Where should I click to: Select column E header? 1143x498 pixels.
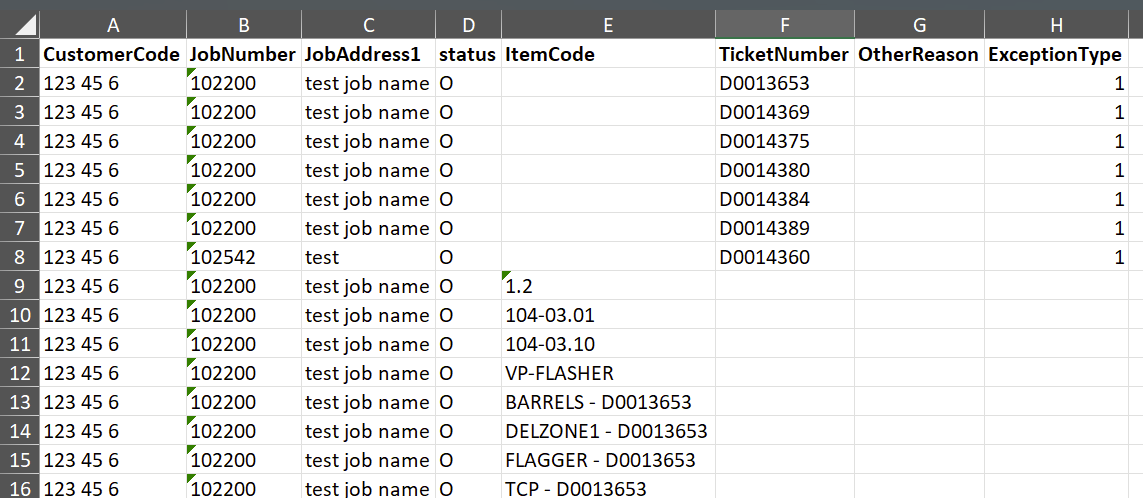pos(608,24)
